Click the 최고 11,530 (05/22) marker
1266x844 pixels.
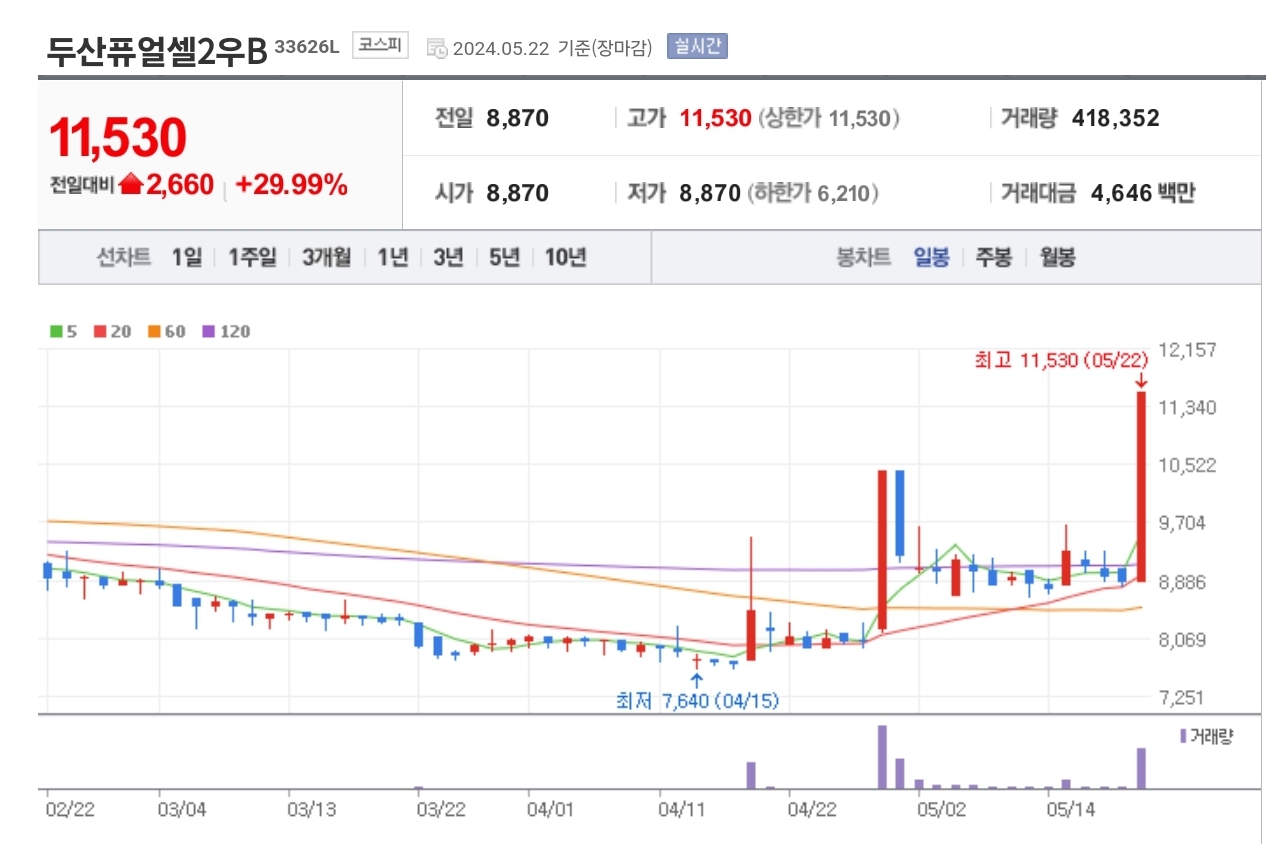tap(1061, 360)
